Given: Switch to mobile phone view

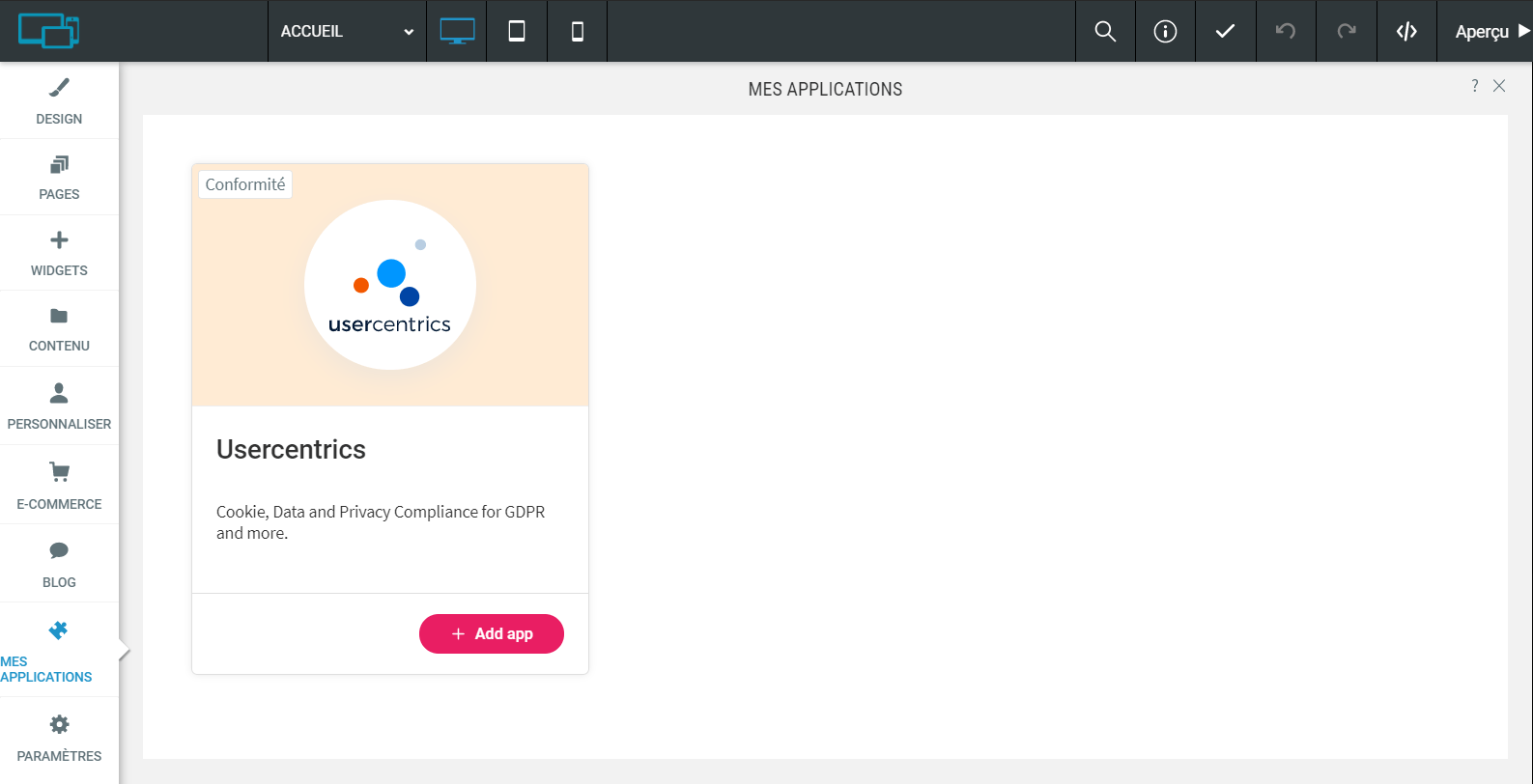Looking at the screenshot, I should (578, 31).
